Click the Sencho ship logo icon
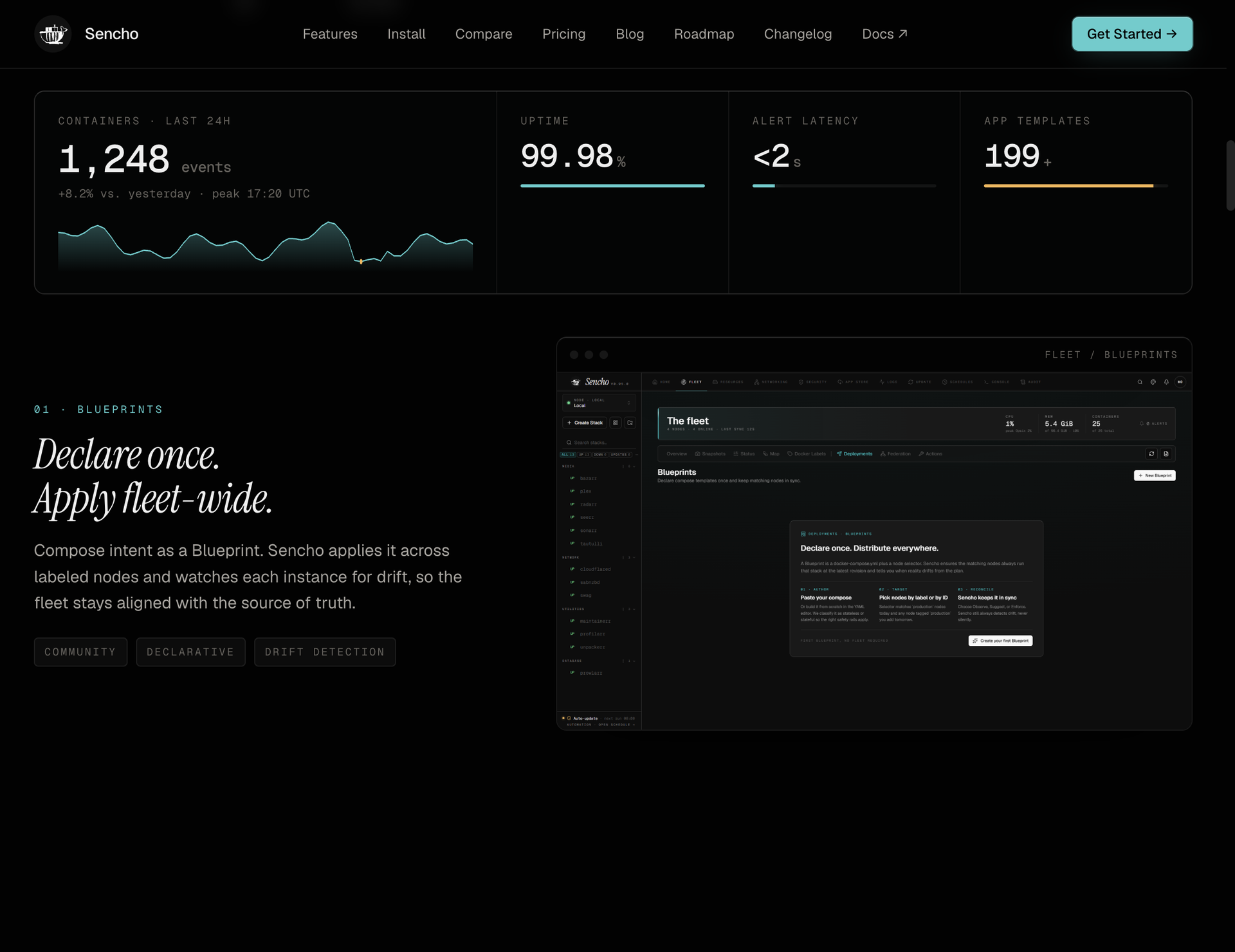Screen dimensions: 1235x952 (53, 34)
